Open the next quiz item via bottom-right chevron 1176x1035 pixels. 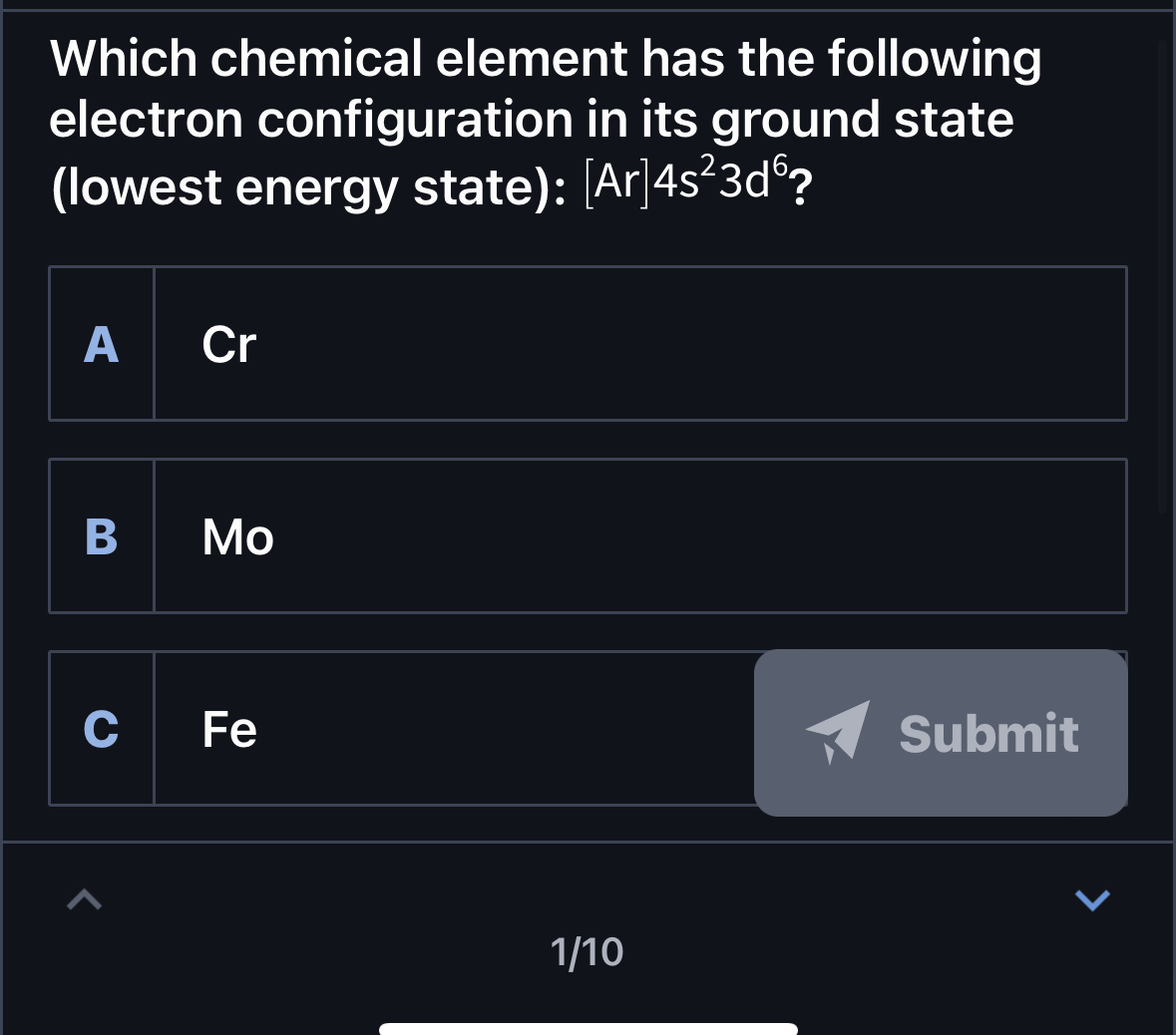pyautogui.click(x=1092, y=898)
